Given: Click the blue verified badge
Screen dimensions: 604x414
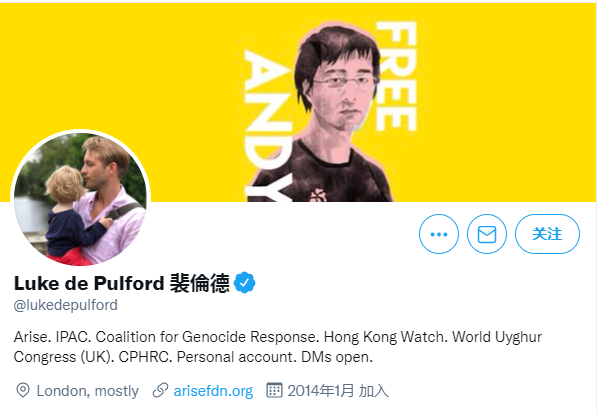Looking at the screenshot, I should point(245,283).
